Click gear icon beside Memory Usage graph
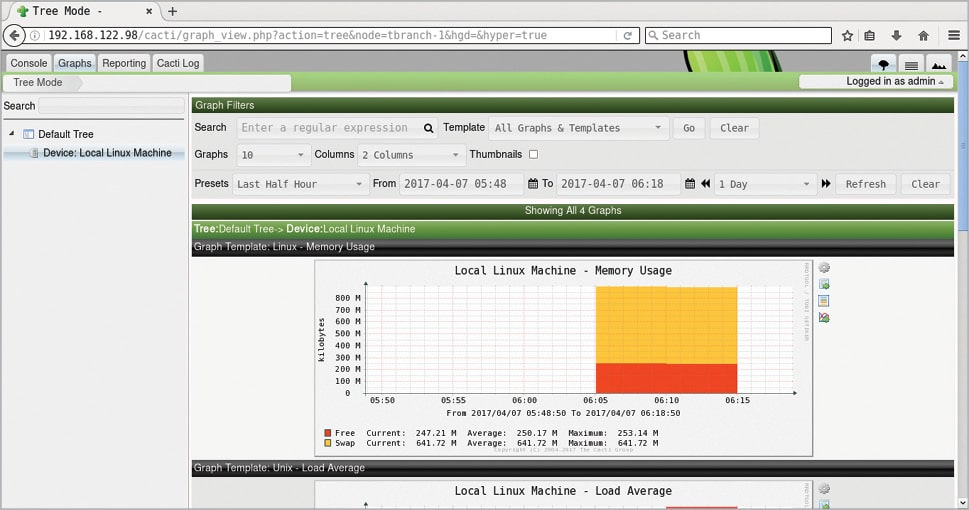 coord(824,268)
